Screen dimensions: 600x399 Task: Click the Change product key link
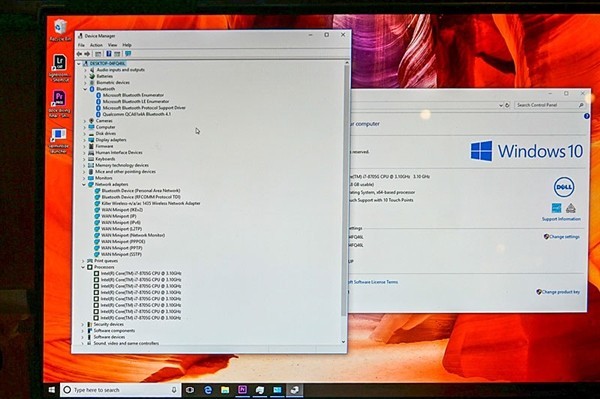[561, 292]
